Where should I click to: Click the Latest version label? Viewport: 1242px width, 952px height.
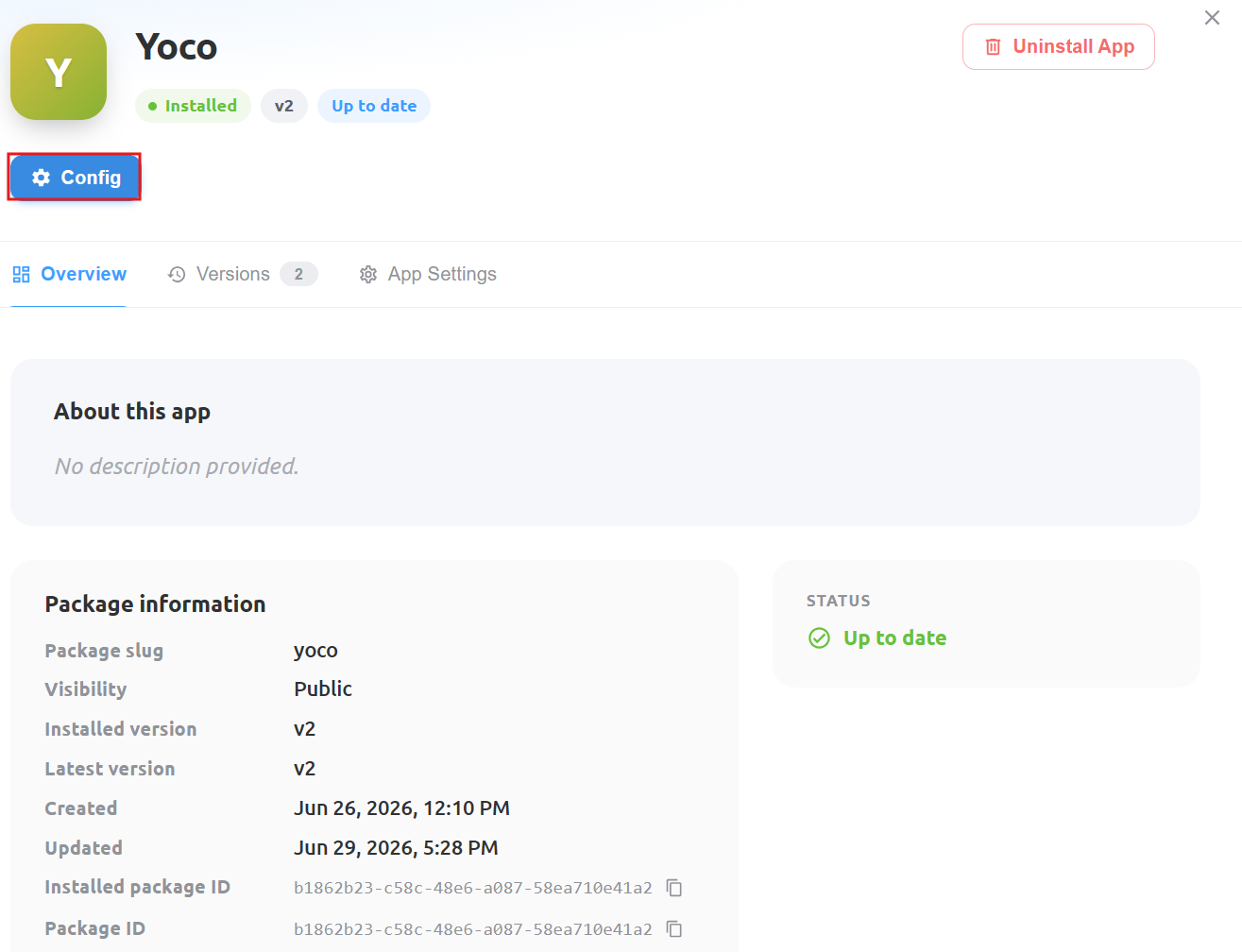pos(110,769)
